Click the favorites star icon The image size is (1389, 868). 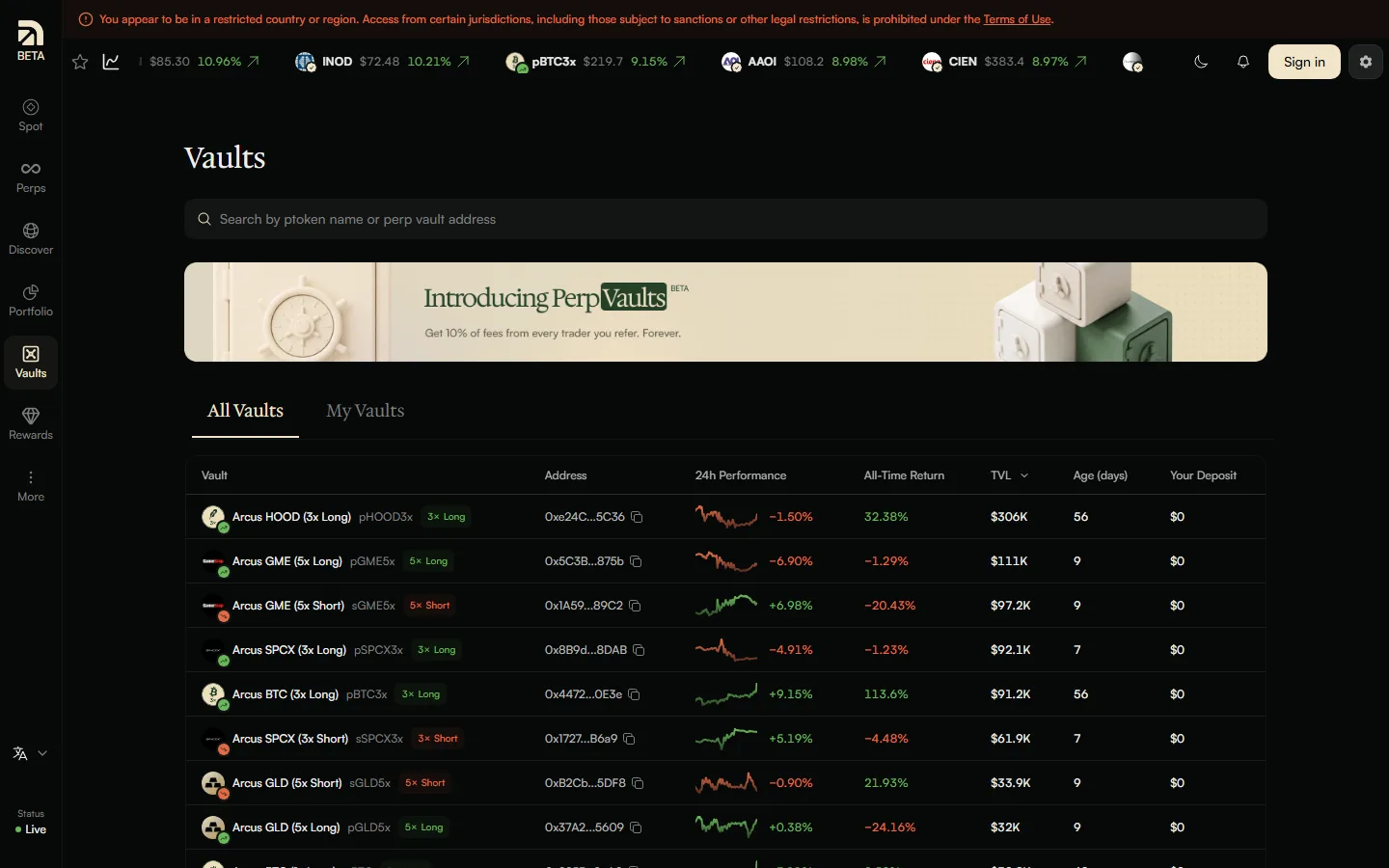coord(80,62)
